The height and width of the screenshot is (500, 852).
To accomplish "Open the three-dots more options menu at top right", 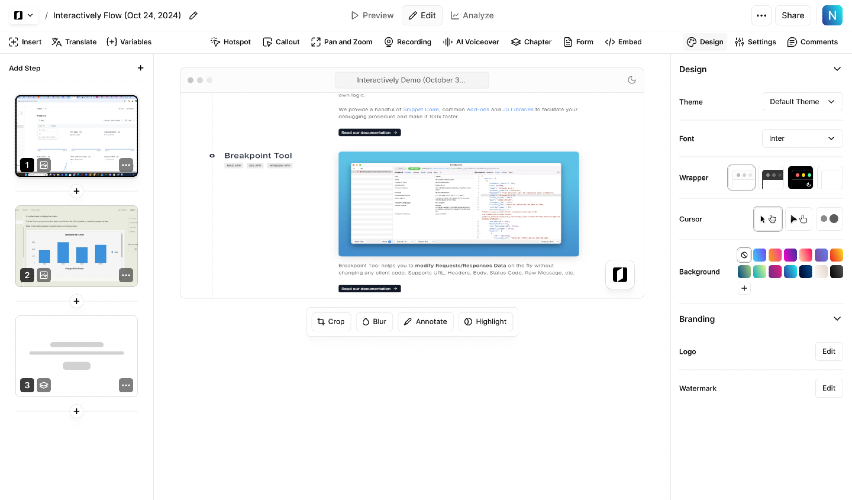I will pyautogui.click(x=761, y=15).
